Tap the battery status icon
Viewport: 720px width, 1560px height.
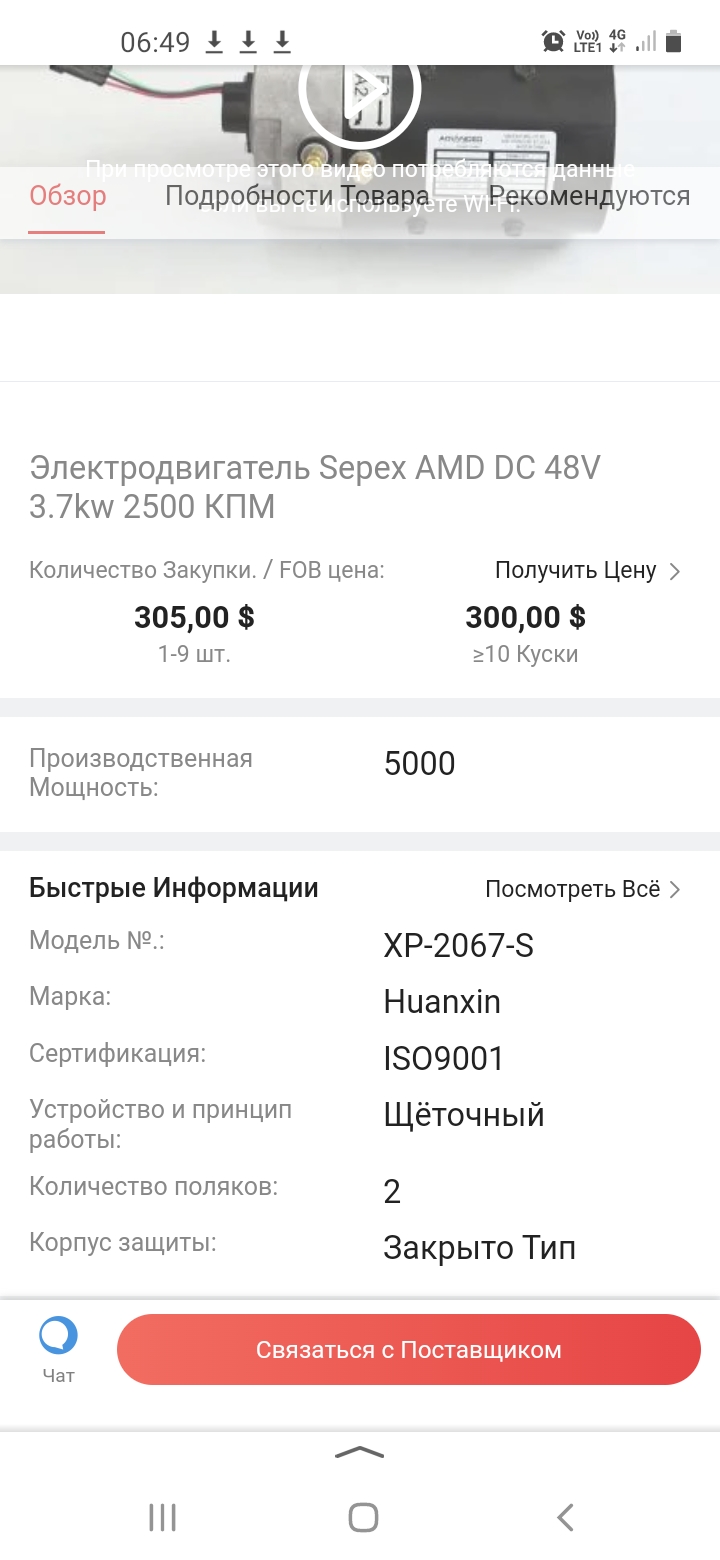(675, 41)
